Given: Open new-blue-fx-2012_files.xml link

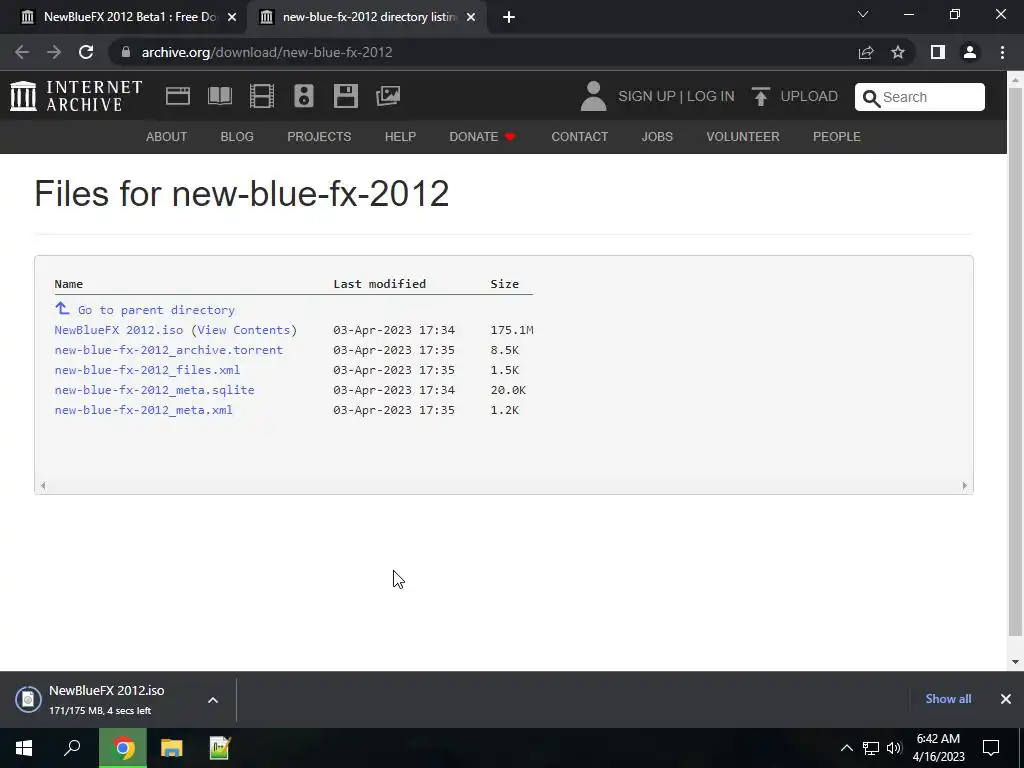Looking at the screenshot, I should [147, 370].
